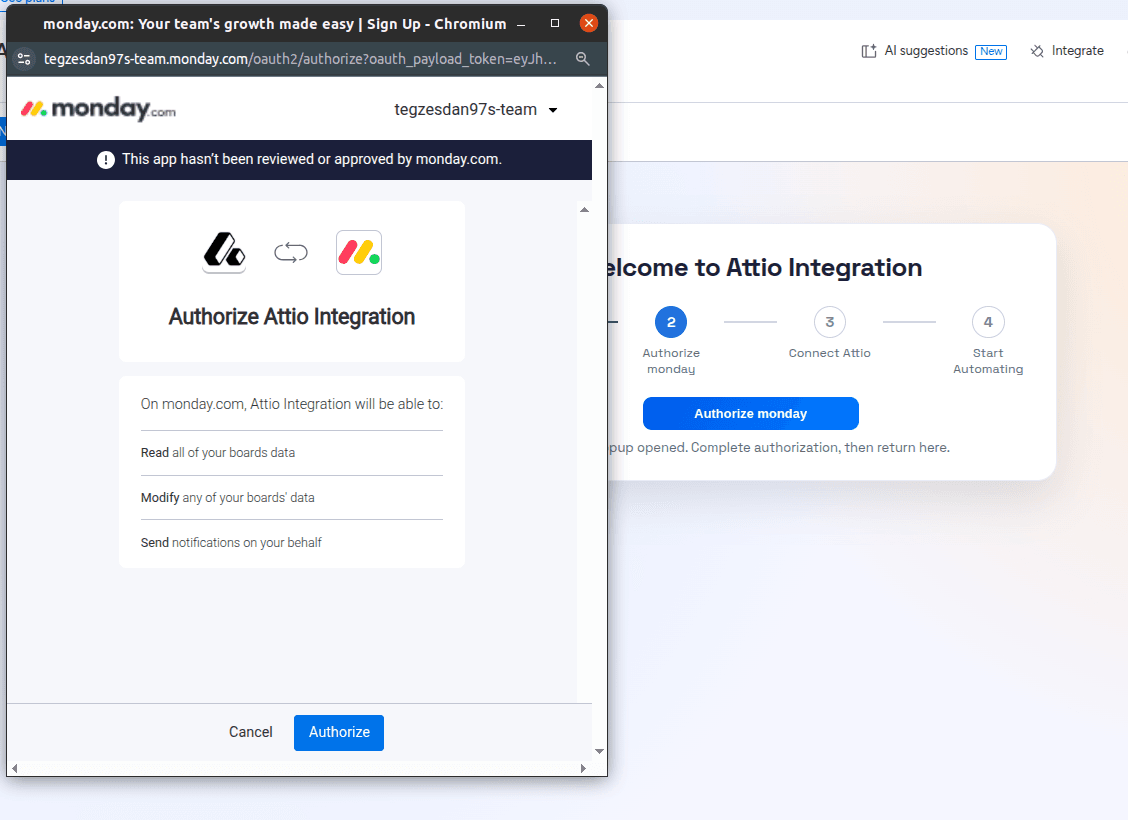
Task: Click step 4 Start Automating circle
Action: pyautogui.click(x=988, y=322)
